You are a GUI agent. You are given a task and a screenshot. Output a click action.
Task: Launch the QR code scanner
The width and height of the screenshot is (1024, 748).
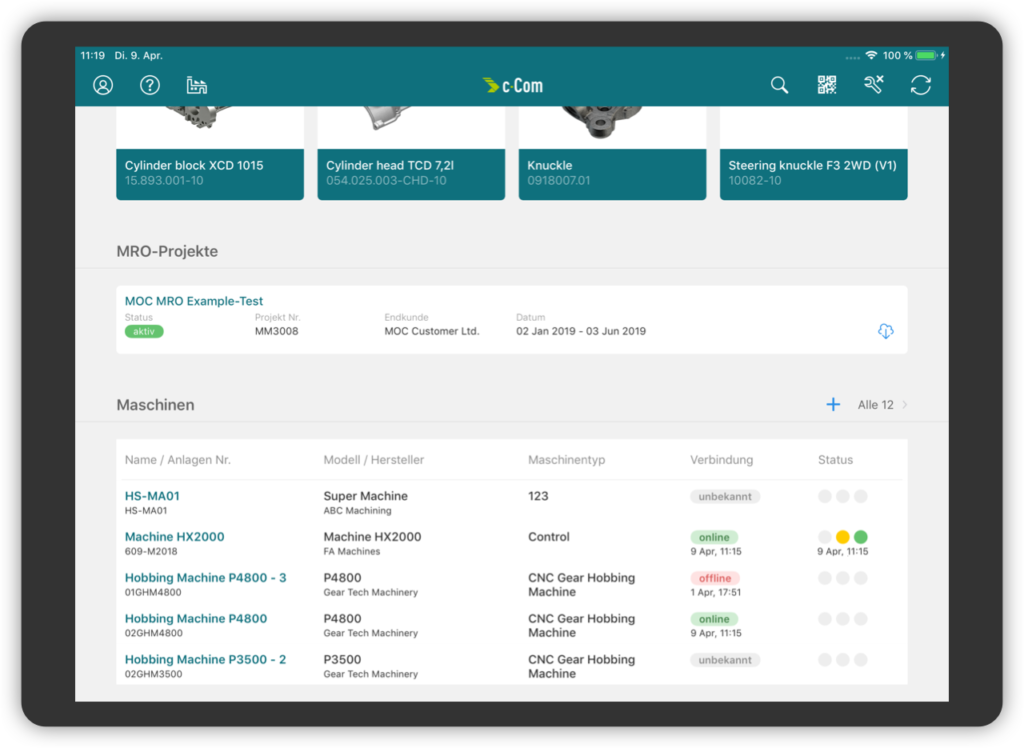pos(827,85)
